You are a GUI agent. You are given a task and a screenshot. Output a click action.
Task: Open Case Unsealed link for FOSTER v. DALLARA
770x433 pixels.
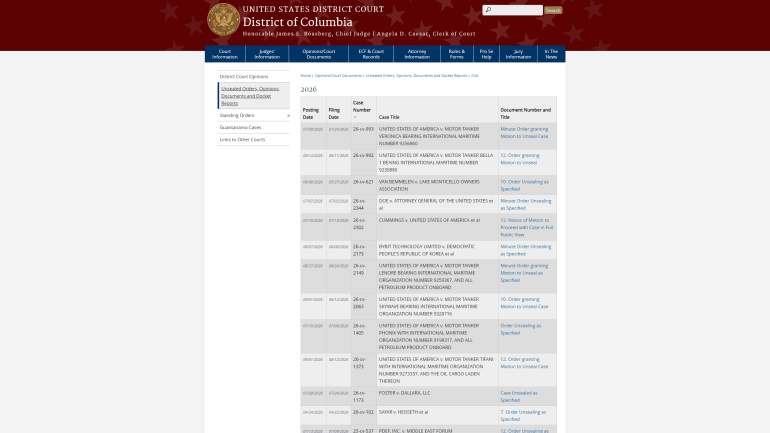coord(519,397)
